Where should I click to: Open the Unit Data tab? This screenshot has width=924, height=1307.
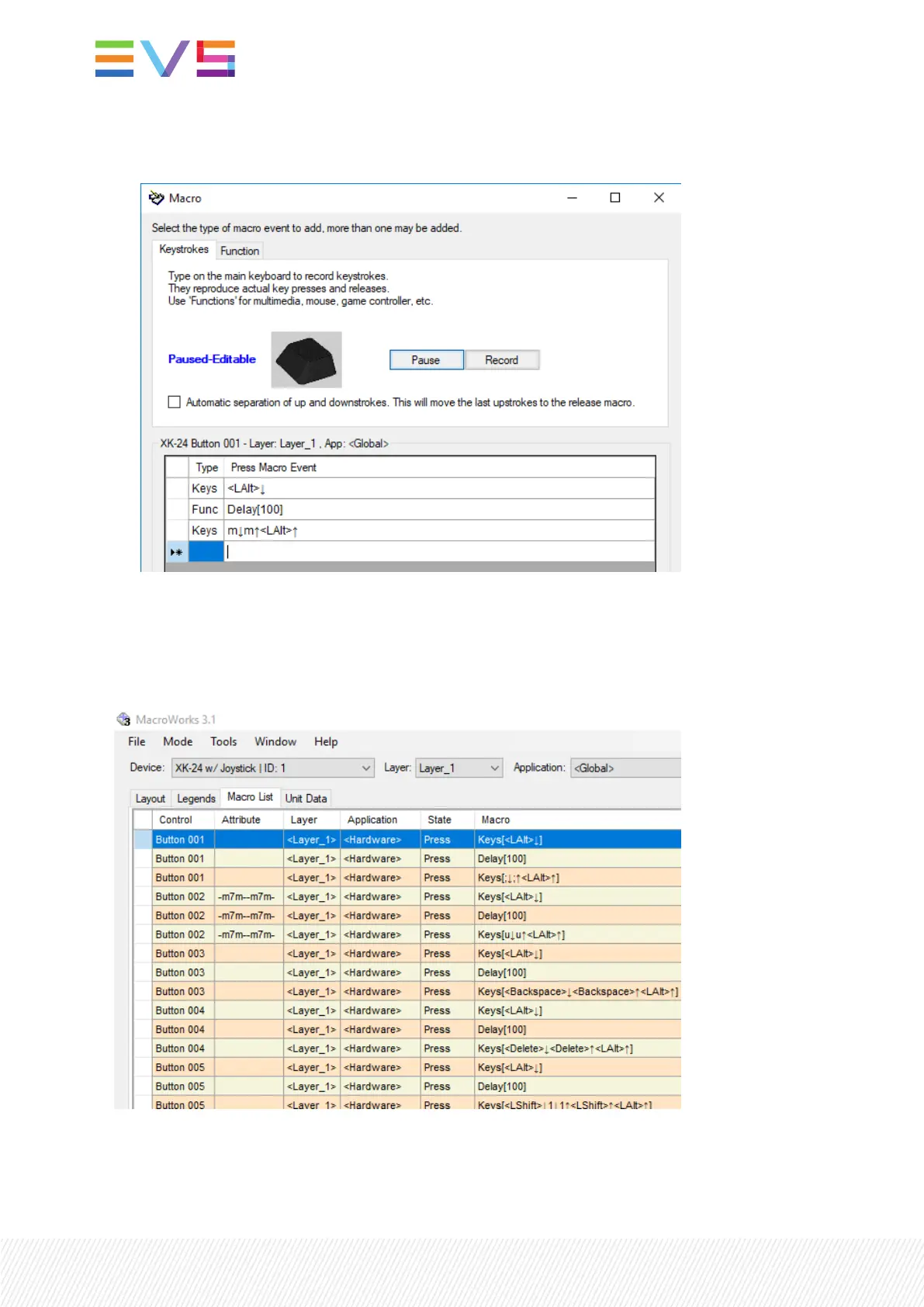pyautogui.click(x=306, y=799)
